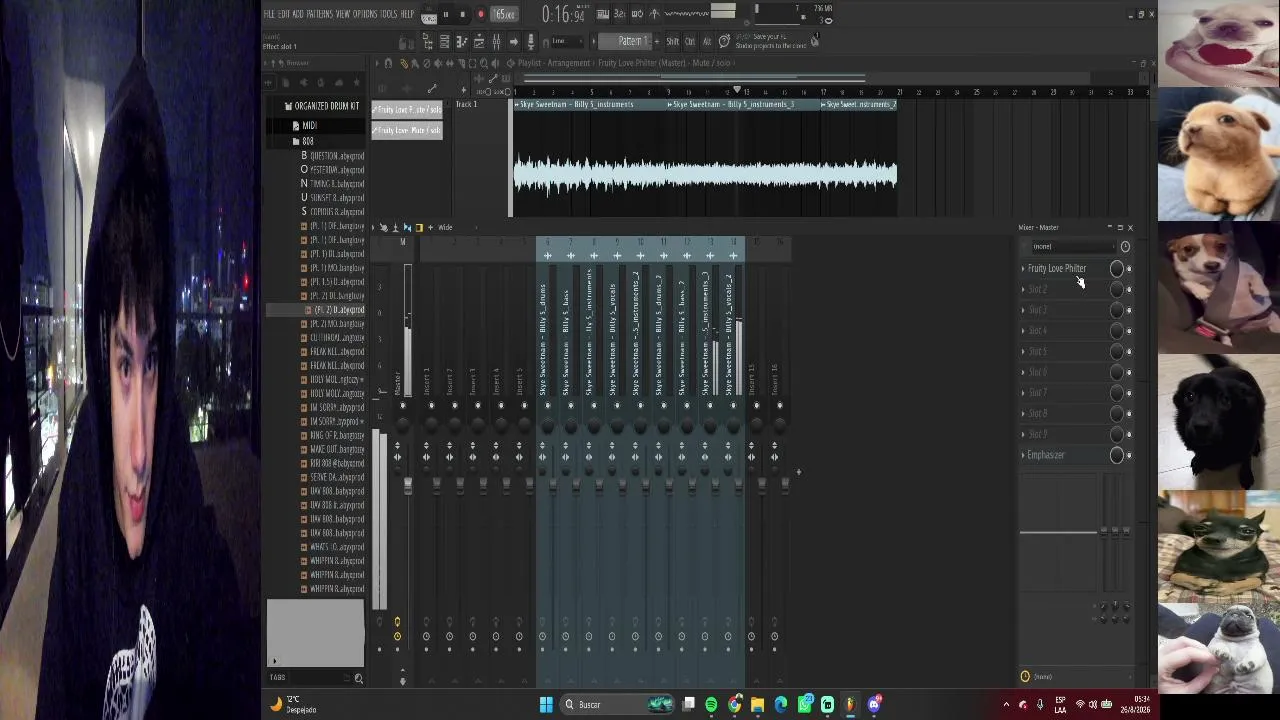Image resolution: width=1280 pixels, height=720 pixels.
Task: Open the piano roll from toolbar
Action: 462,41
